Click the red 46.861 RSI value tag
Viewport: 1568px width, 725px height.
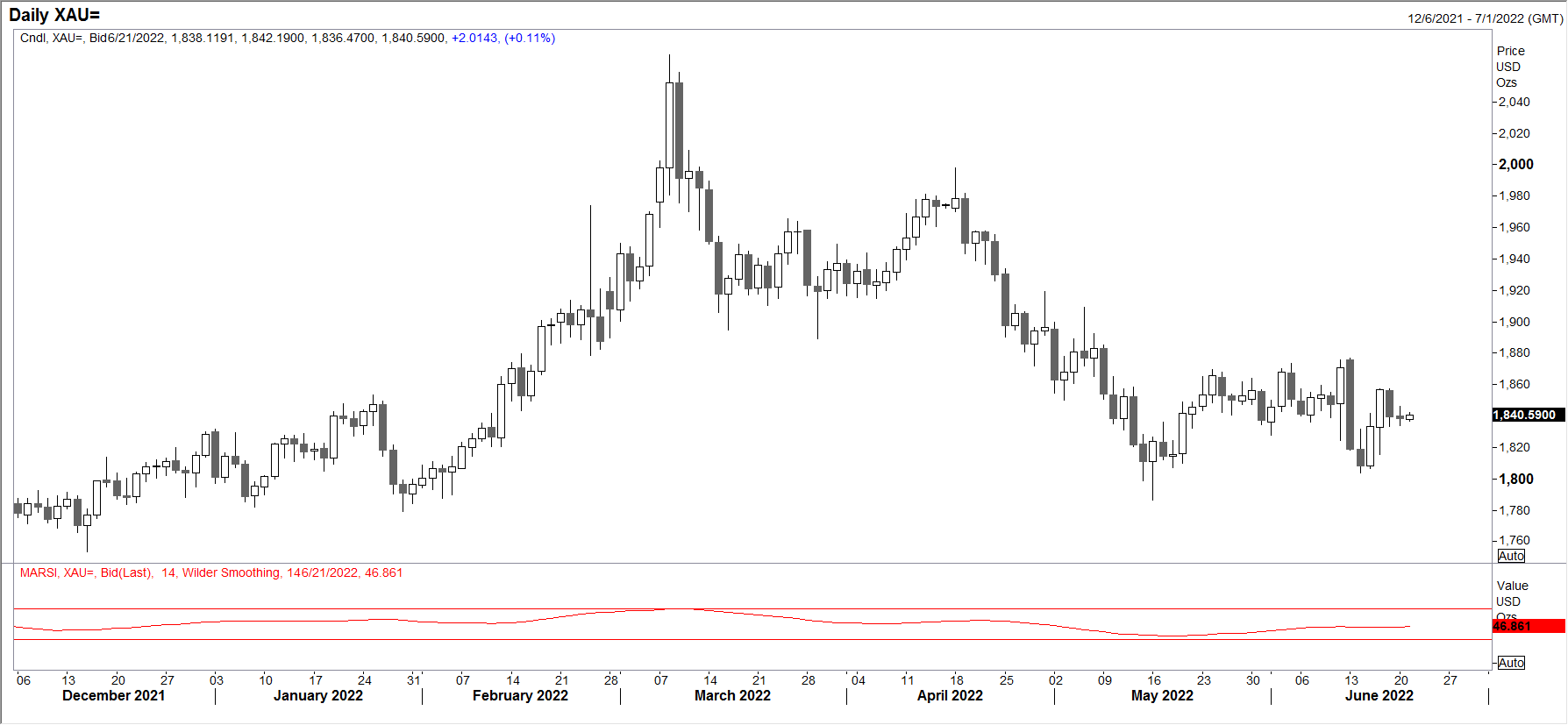click(1529, 626)
